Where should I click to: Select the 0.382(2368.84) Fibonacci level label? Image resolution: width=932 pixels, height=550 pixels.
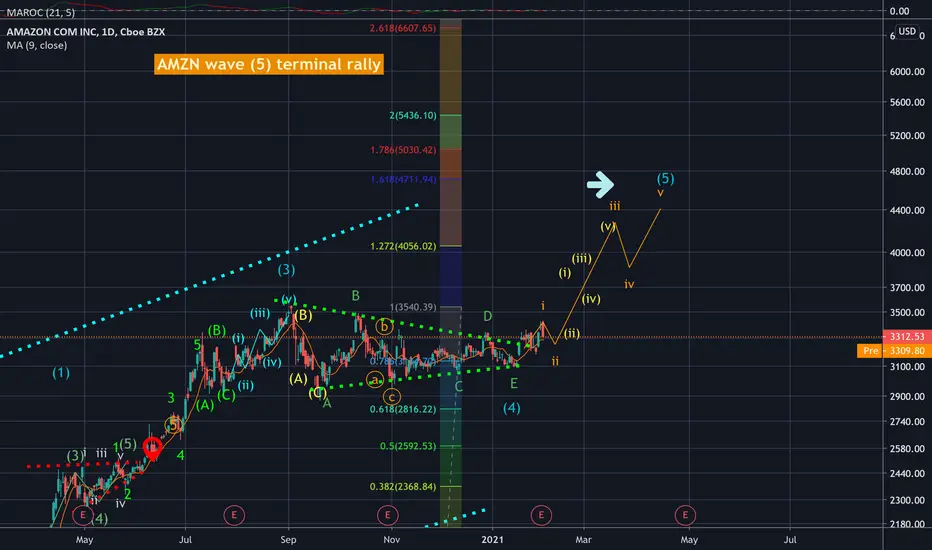coord(403,486)
